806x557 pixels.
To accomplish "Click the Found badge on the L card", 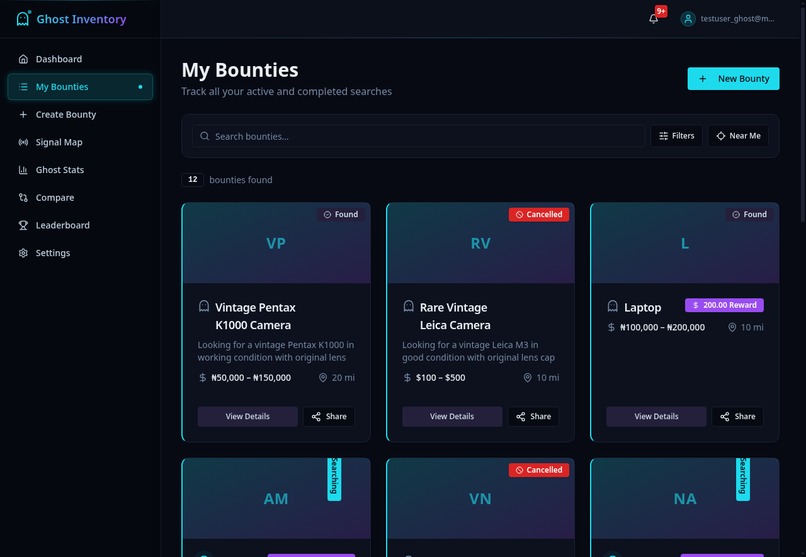I will tap(749, 214).
